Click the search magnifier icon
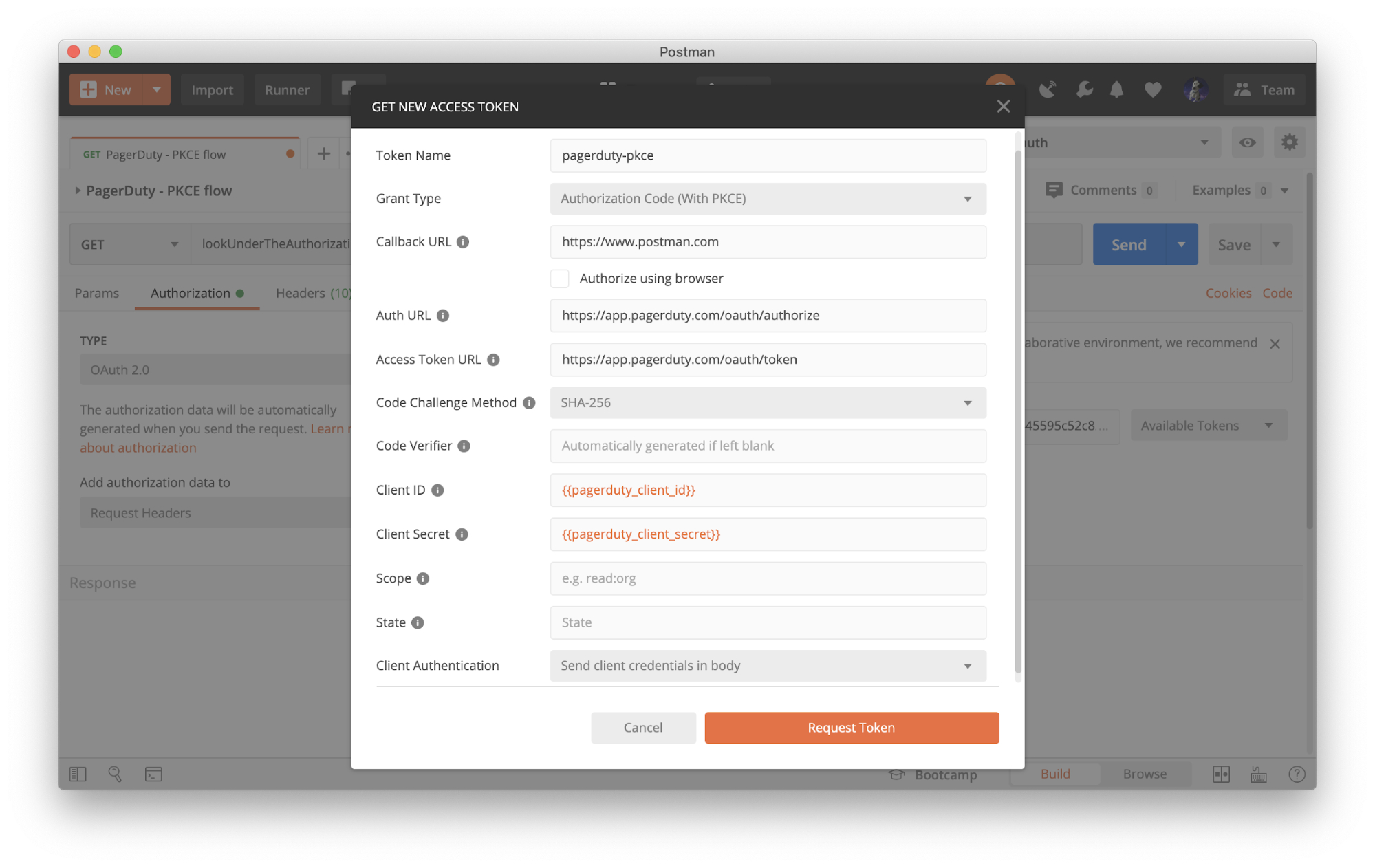The image size is (1375, 868). tap(114, 774)
